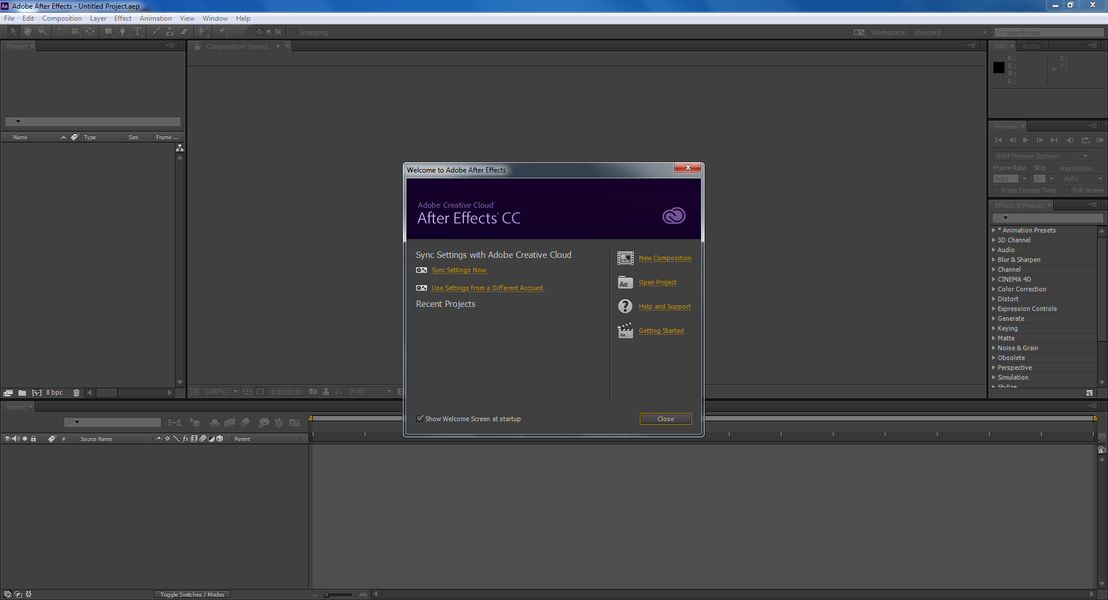Image resolution: width=1108 pixels, height=600 pixels.
Task: Open the Layer menu
Action: point(98,18)
